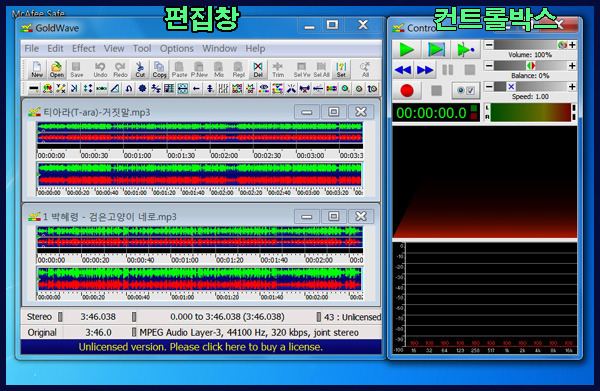Click the gray Stop button beside Pause
600x391 pixels.
click(x=470, y=70)
